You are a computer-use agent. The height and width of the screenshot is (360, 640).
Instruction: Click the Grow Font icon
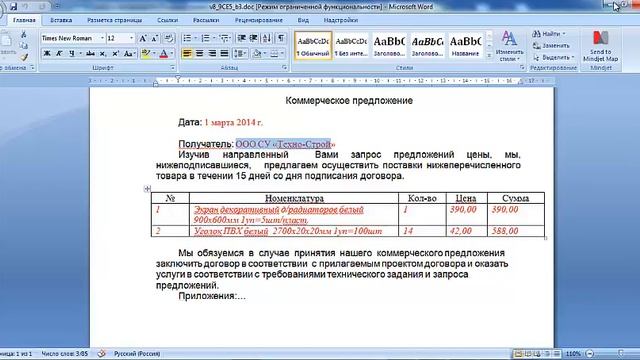click(142, 38)
